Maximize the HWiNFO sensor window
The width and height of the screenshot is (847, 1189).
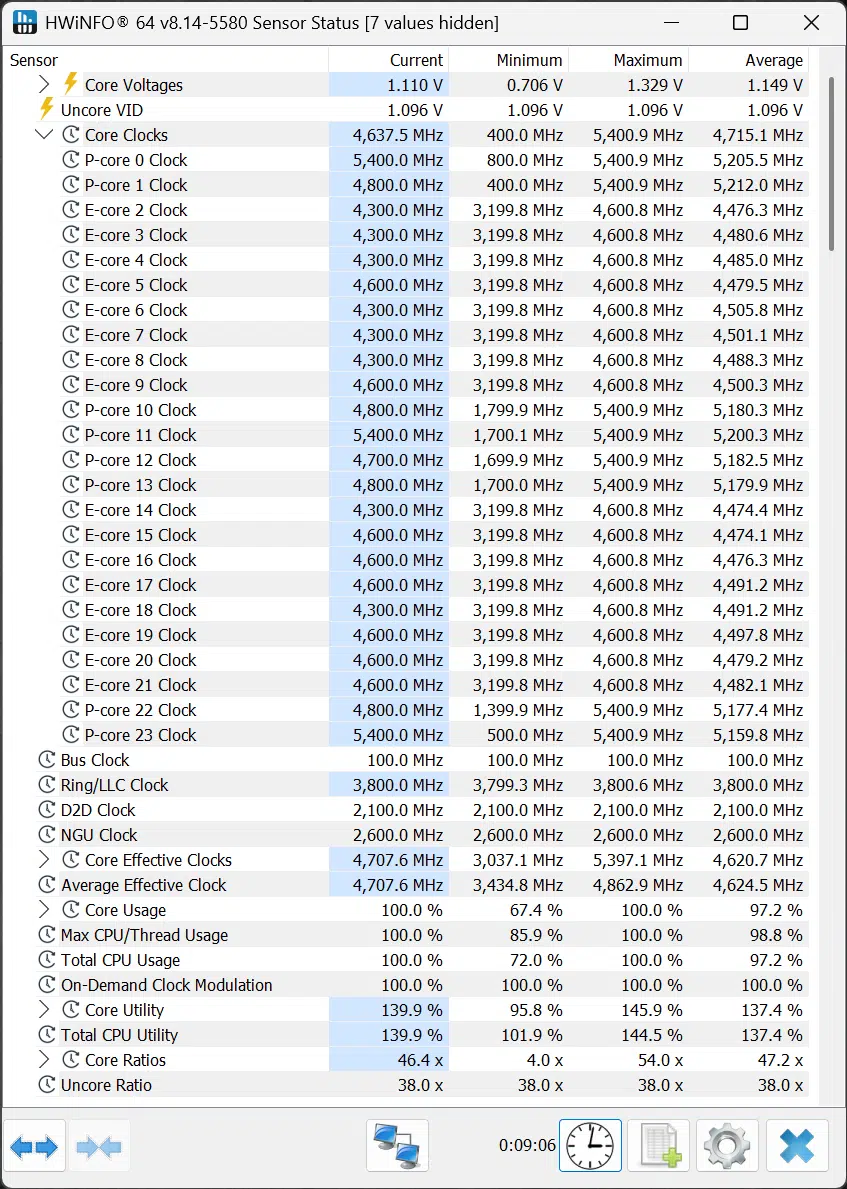coord(741,23)
